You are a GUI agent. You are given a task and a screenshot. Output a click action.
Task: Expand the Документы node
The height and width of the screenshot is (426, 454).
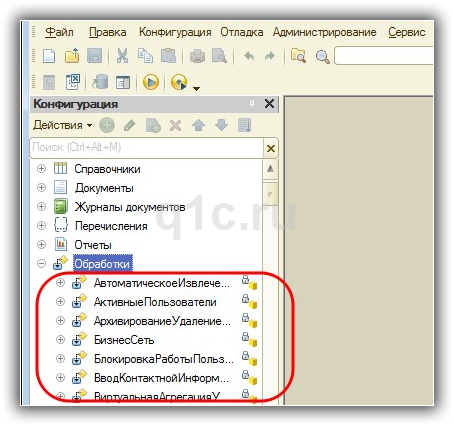point(41,188)
